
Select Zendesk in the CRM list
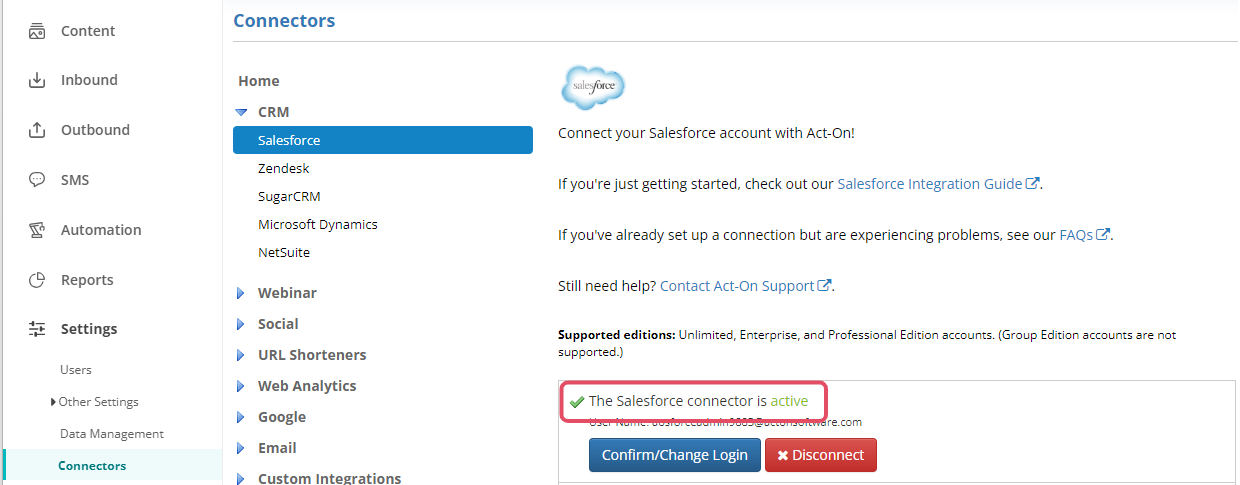click(x=284, y=168)
